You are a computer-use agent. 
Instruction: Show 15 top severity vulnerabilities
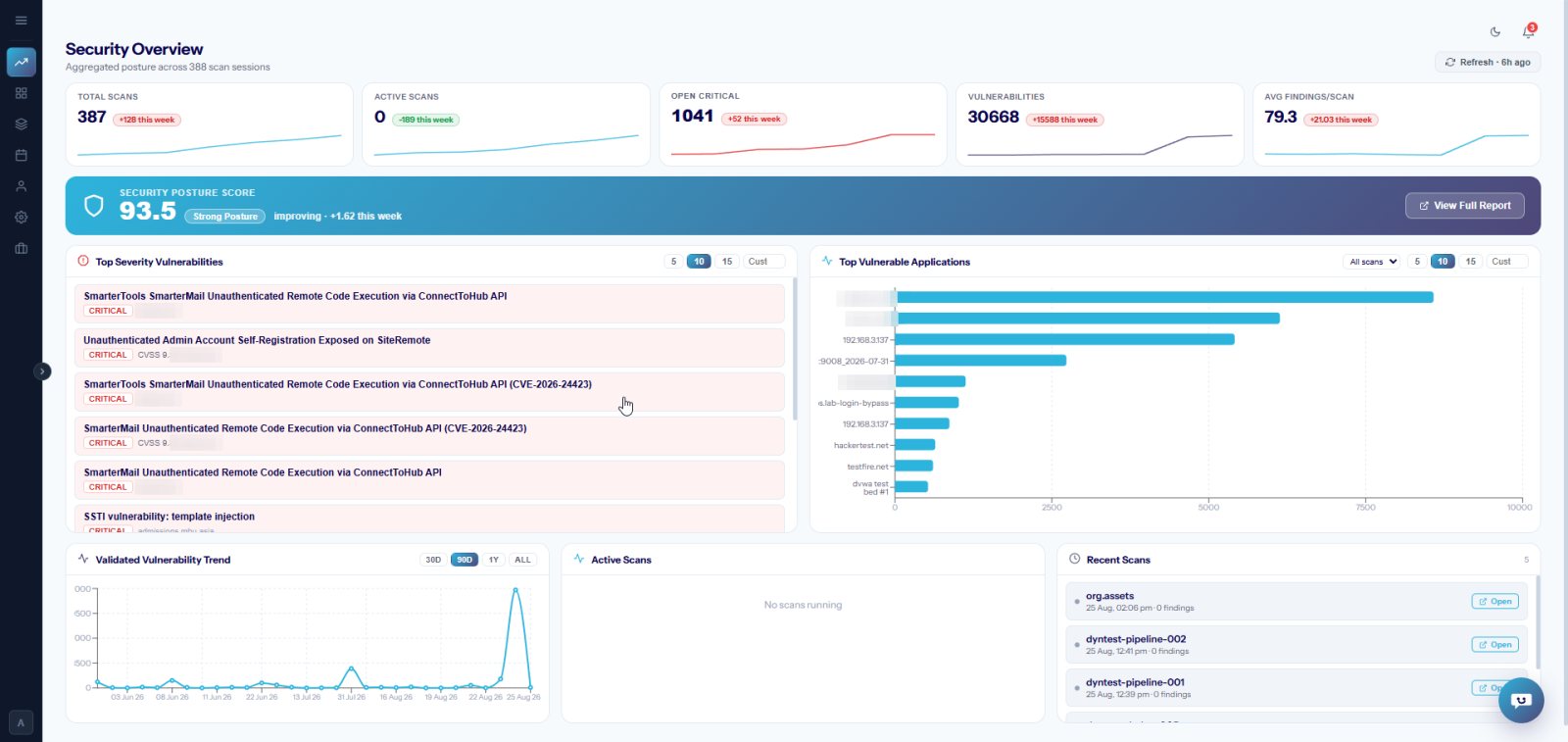(x=727, y=262)
